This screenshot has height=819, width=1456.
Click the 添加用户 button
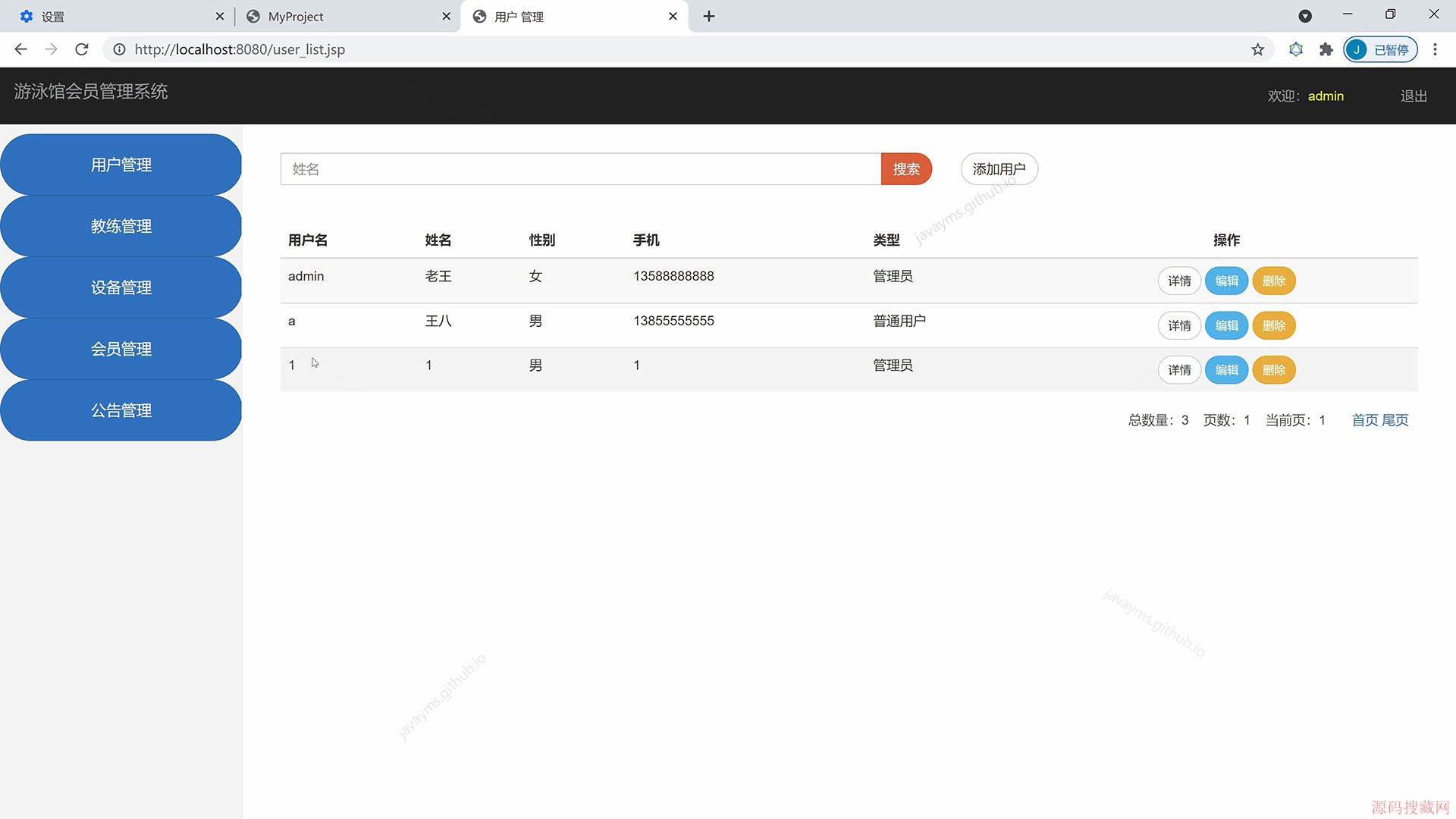coord(999,169)
